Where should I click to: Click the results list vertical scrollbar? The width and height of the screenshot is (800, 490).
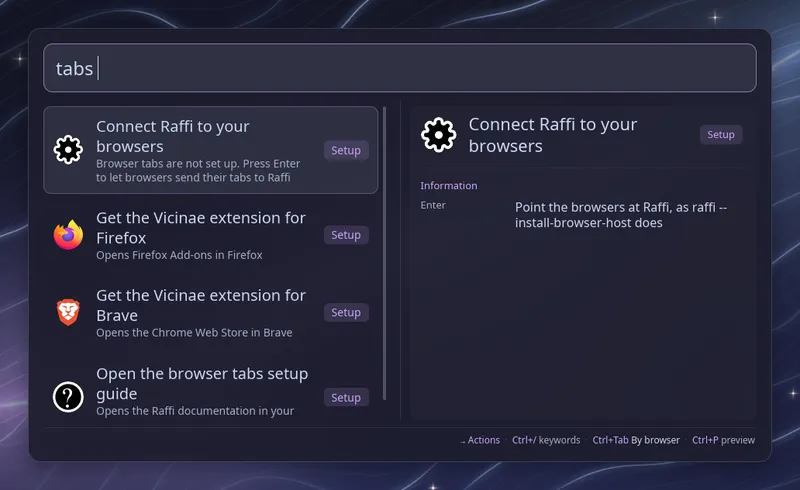pyautogui.click(x=384, y=253)
